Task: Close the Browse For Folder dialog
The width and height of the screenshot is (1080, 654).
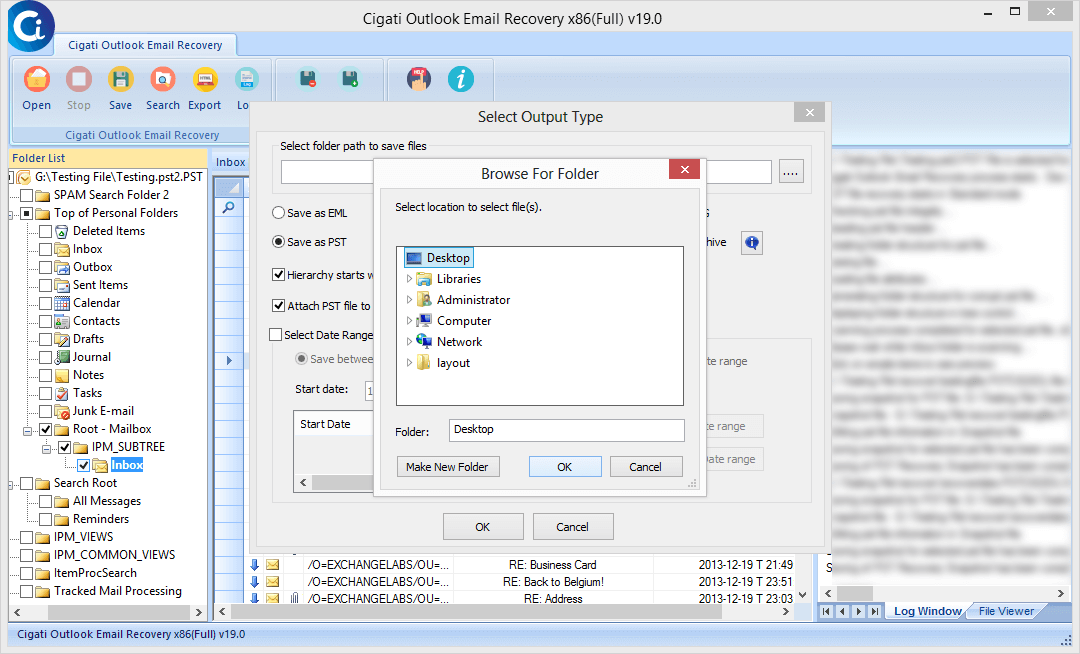Action: click(684, 169)
